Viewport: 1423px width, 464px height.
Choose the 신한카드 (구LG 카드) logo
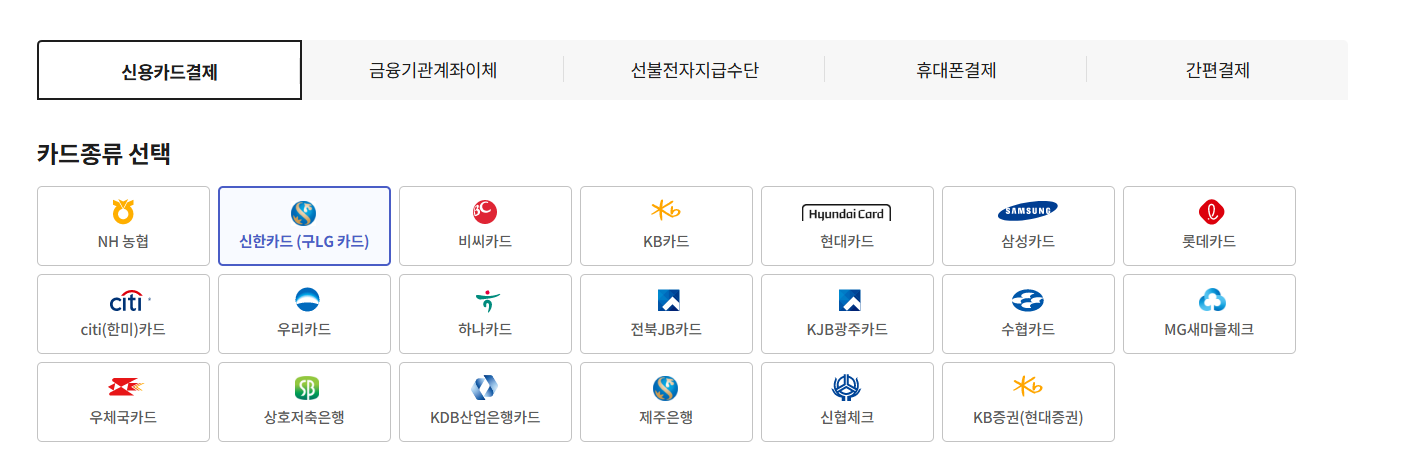(x=304, y=212)
